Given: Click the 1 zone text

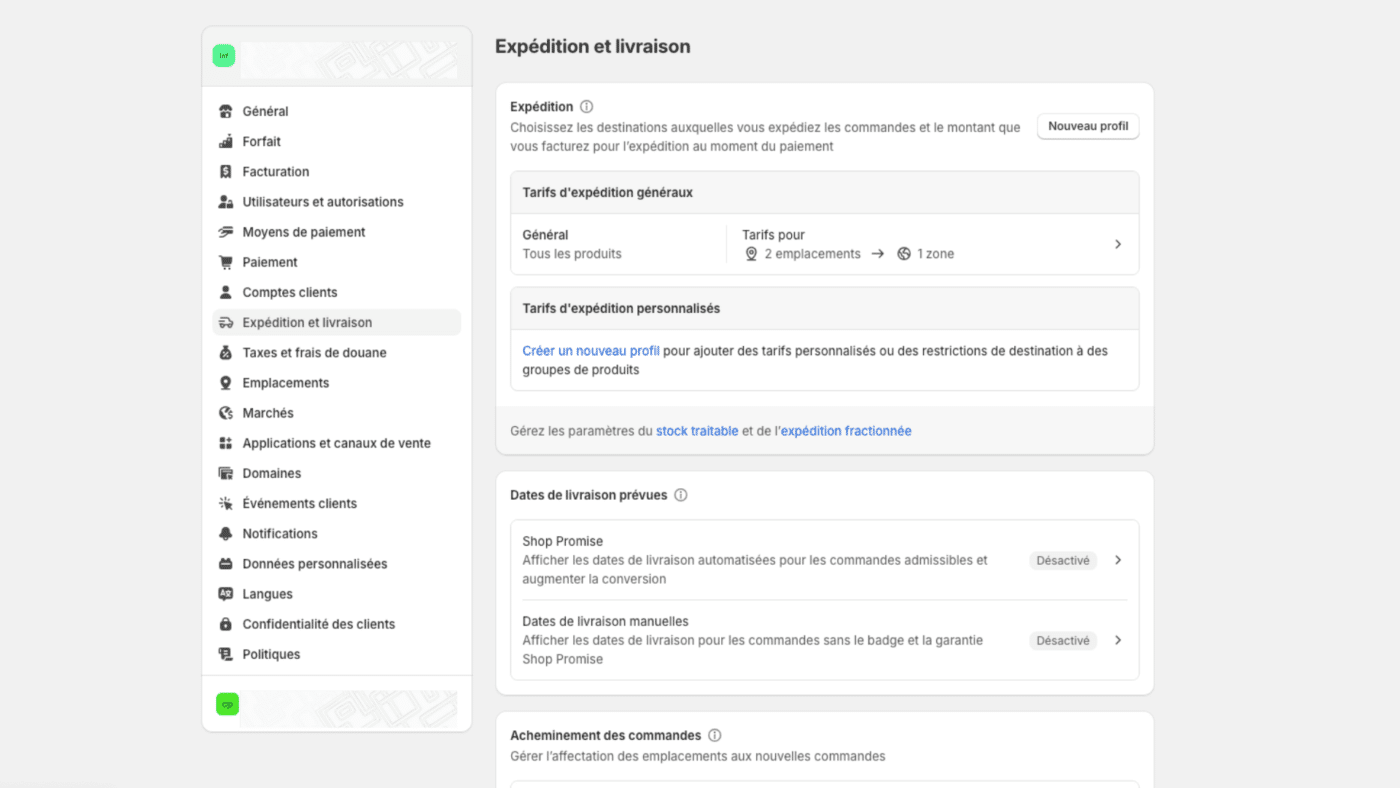Looking at the screenshot, I should (x=936, y=254).
